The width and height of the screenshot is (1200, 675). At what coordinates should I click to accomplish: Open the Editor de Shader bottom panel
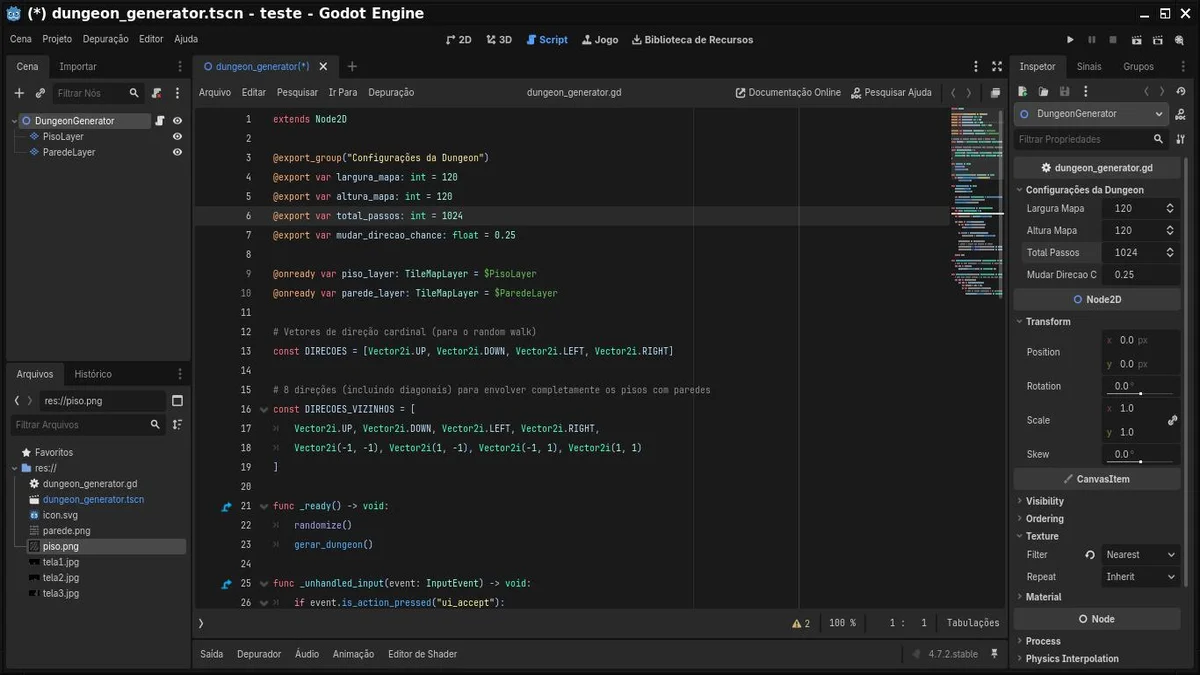coord(422,654)
